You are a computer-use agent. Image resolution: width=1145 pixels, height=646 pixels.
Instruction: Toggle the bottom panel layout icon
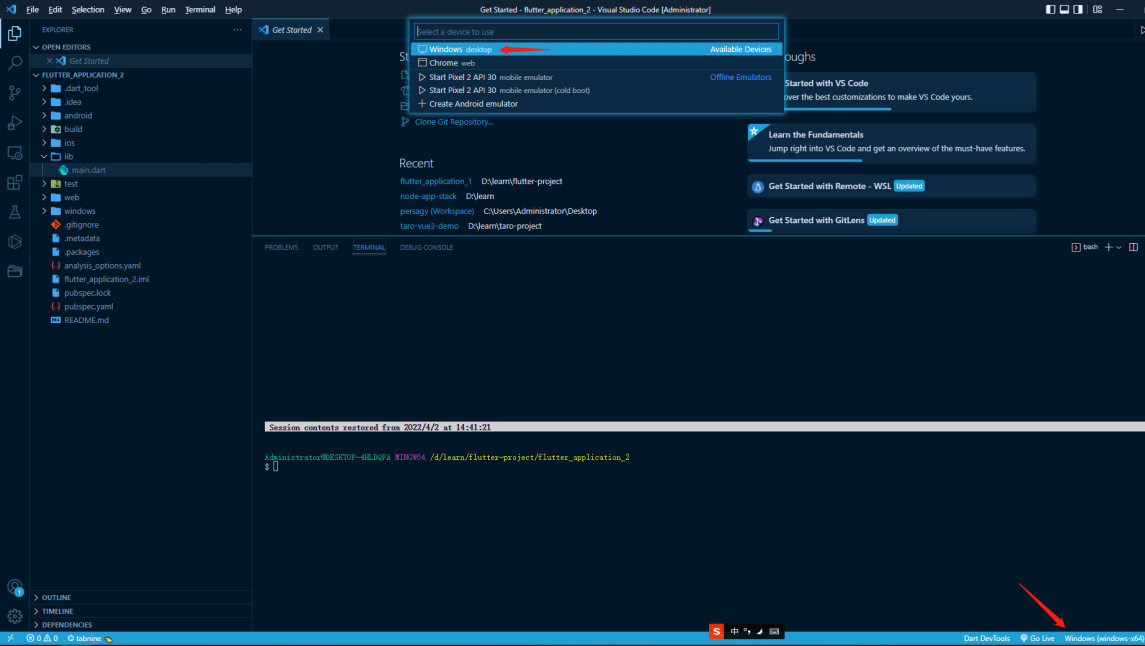tap(1064, 9)
